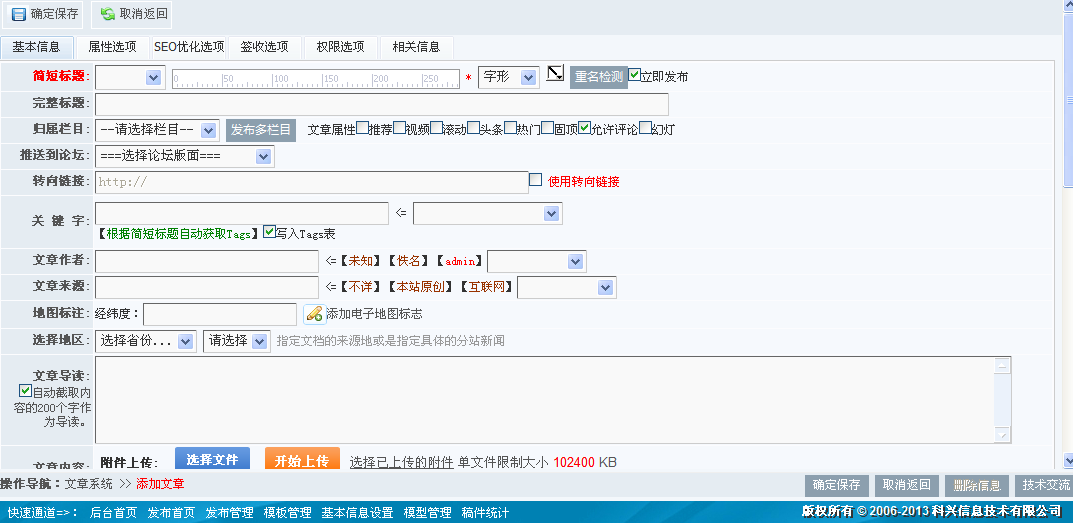Toggle the 写入Tags表 checkbox
1073x523 pixels.
tap(270, 231)
